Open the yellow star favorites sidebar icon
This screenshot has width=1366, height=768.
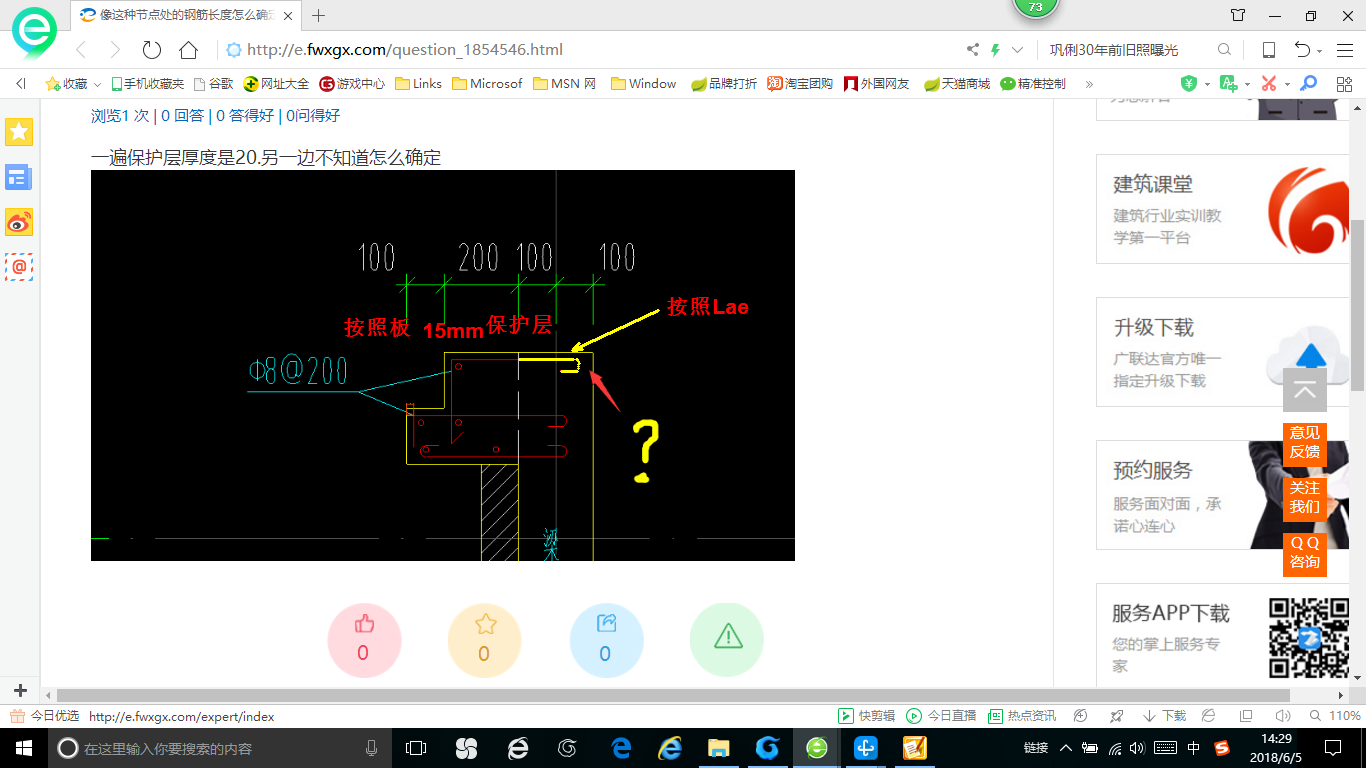point(19,131)
